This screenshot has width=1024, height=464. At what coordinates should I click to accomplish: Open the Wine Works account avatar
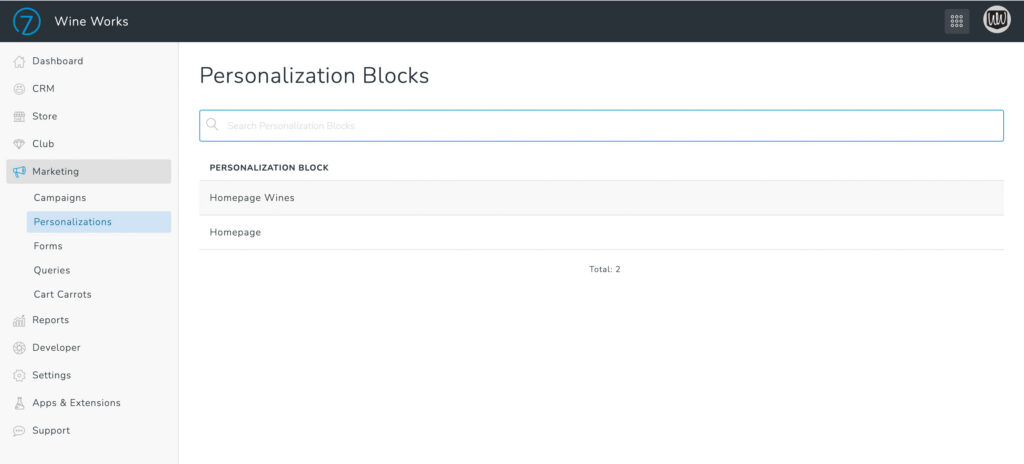coord(997,20)
